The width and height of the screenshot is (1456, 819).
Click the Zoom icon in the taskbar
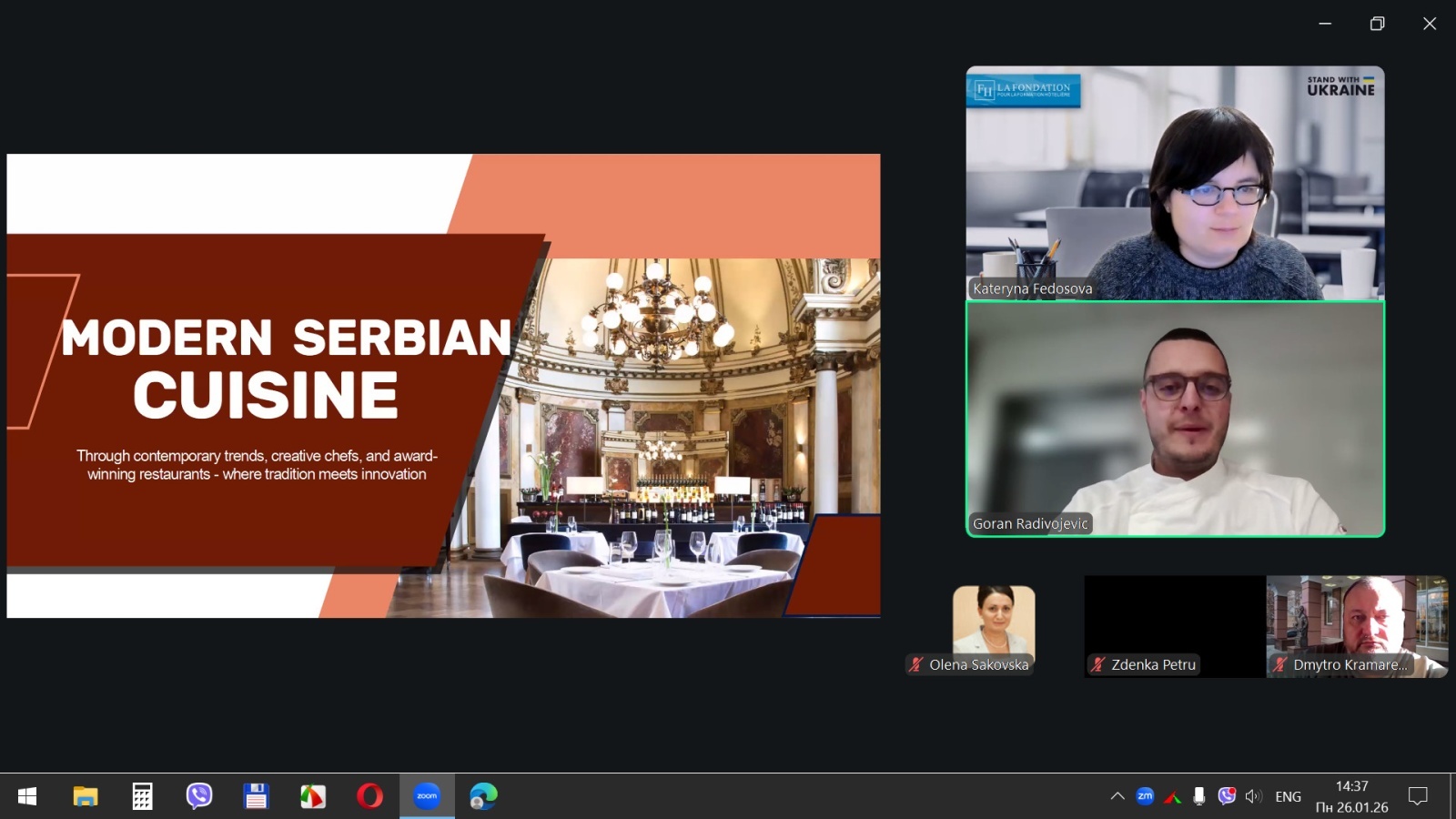427,796
